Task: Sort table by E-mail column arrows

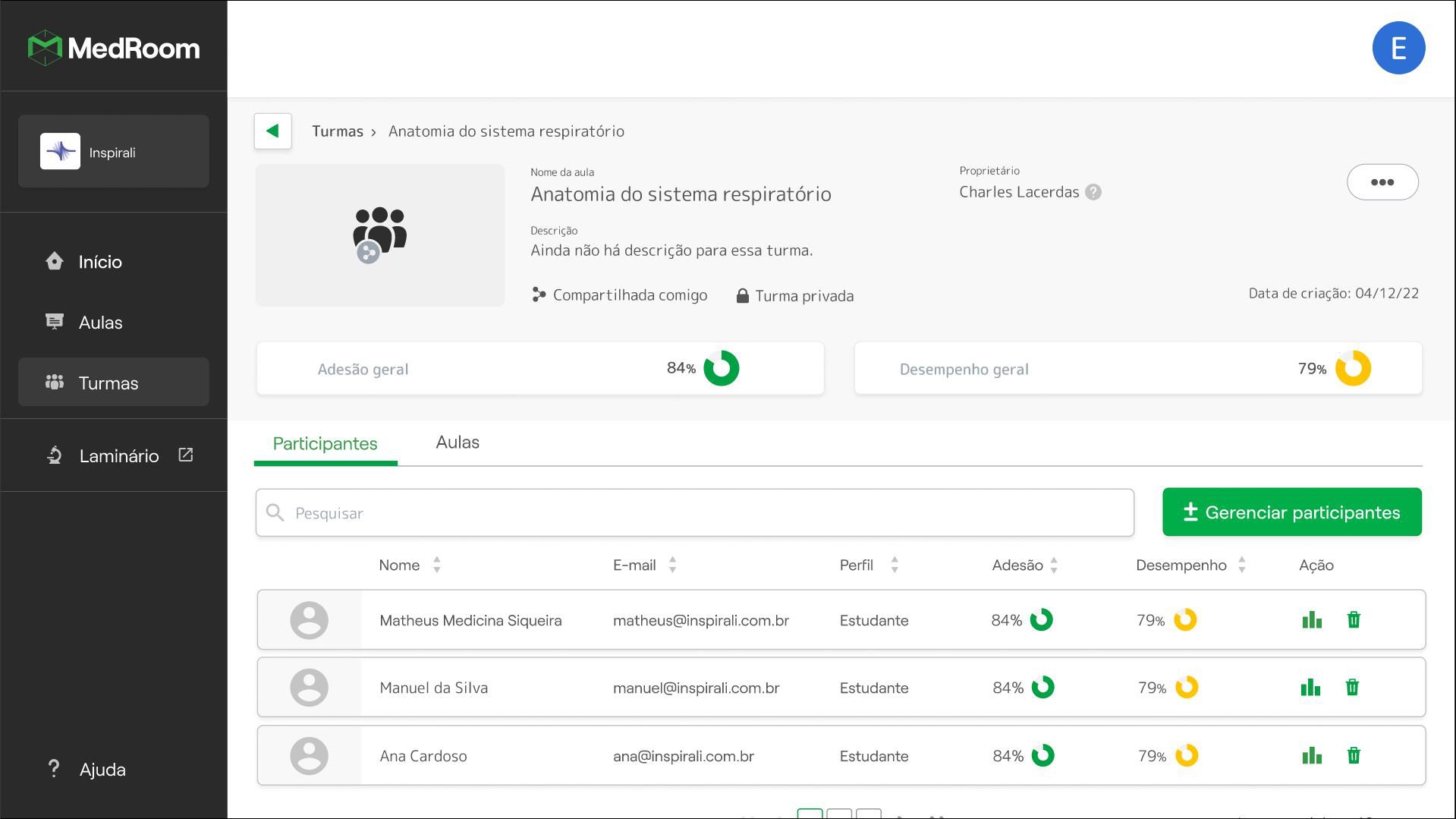Action: point(672,565)
